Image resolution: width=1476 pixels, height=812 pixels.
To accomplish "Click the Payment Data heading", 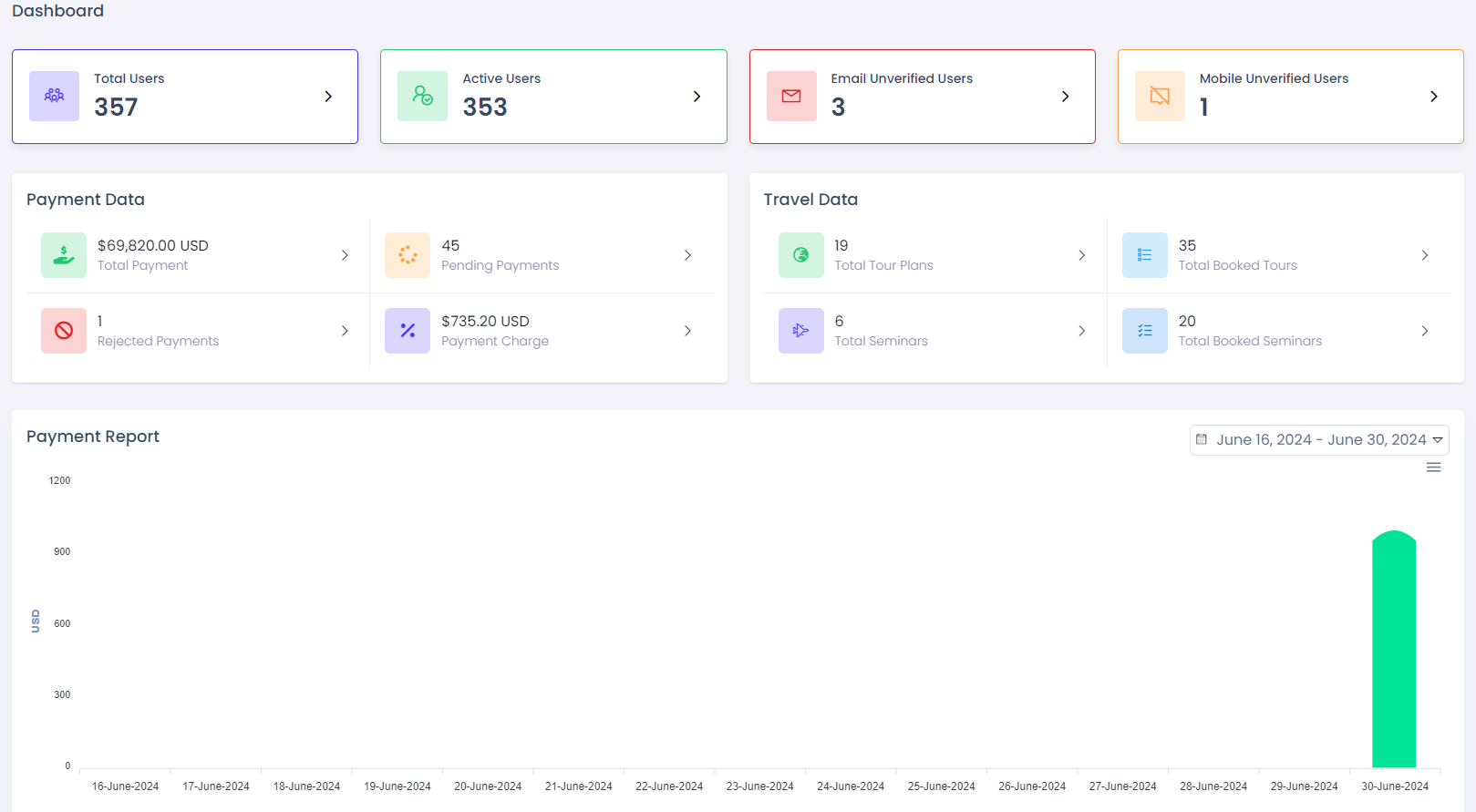I will tap(86, 200).
